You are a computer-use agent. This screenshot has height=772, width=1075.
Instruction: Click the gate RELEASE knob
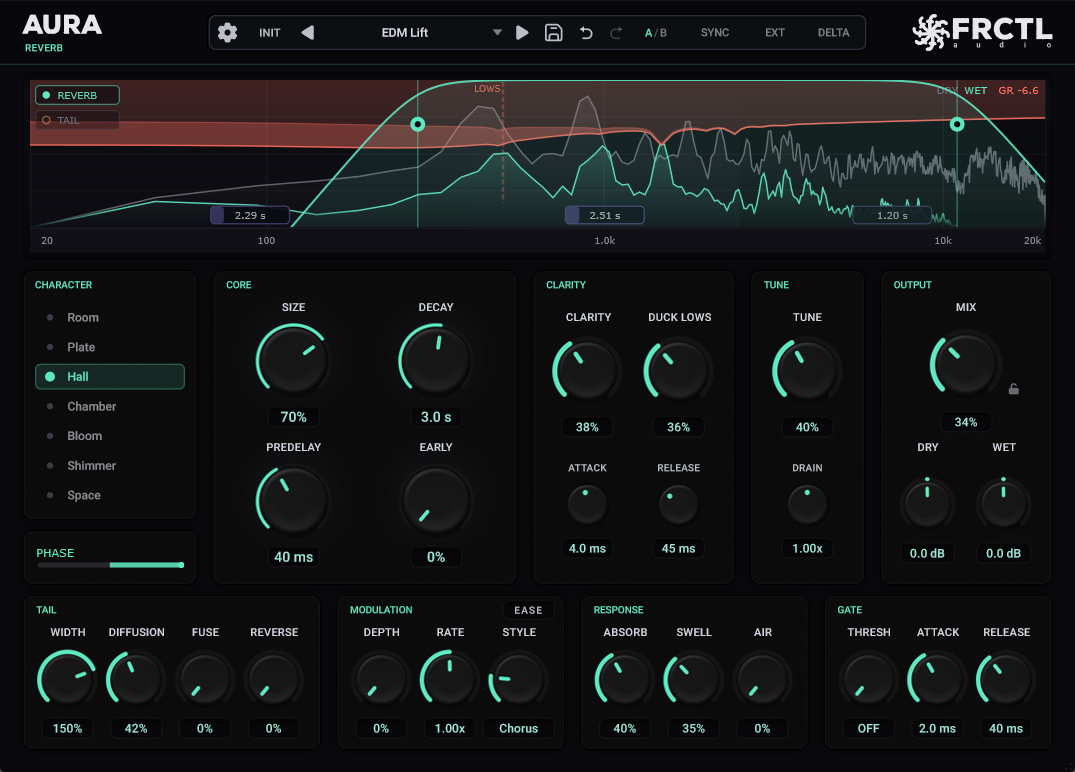click(1006, 679)
